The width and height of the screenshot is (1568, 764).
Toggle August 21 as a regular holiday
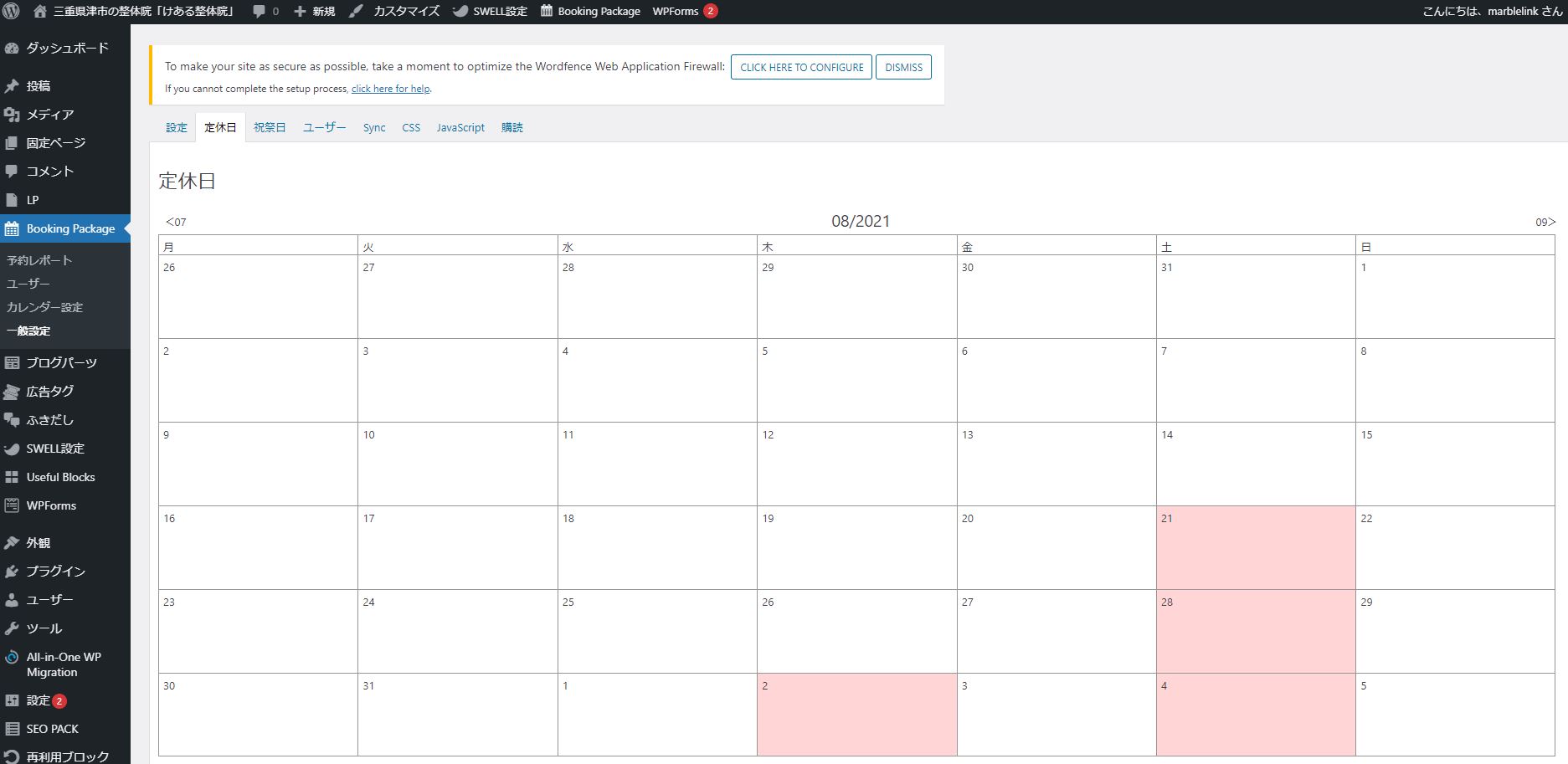(1256, 547)
